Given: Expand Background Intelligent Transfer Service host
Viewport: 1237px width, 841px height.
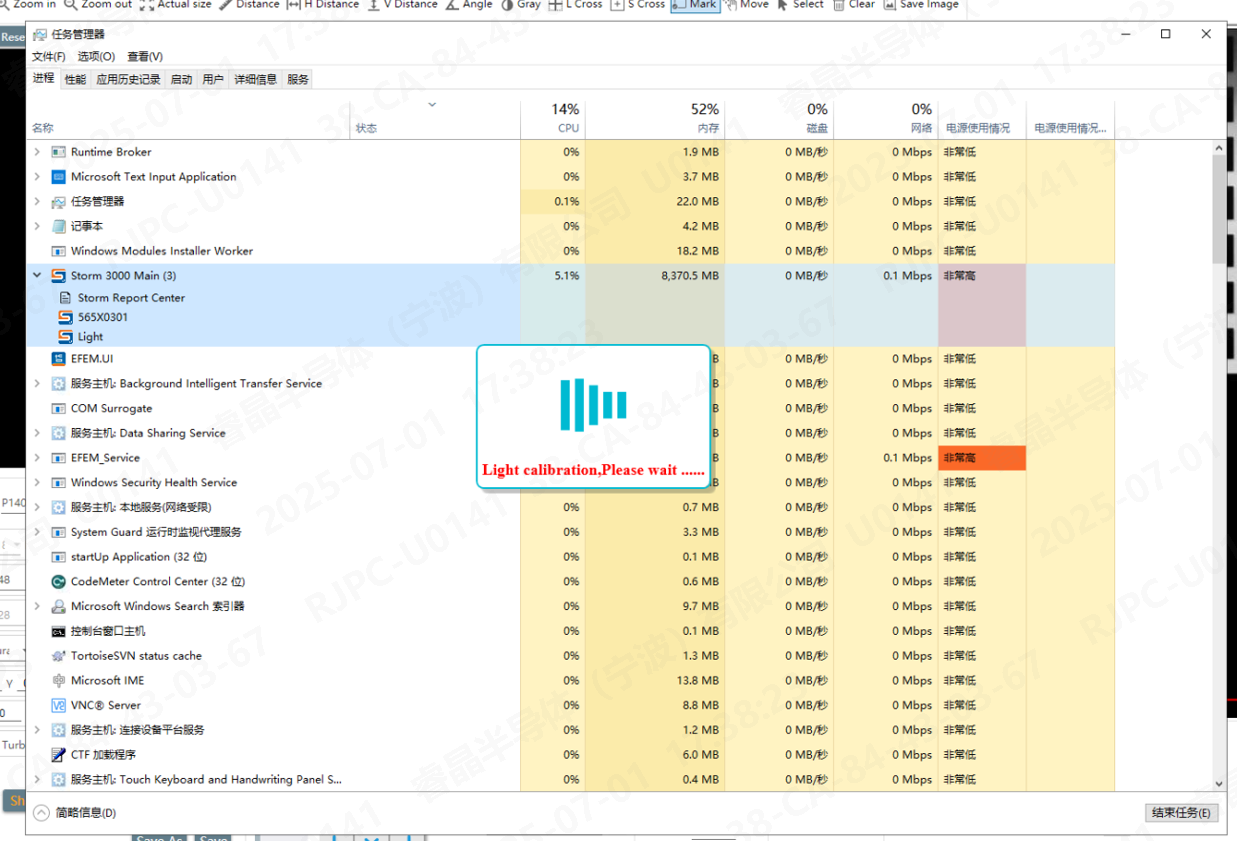Looking at the screenshot, I should tap(37, 384).
